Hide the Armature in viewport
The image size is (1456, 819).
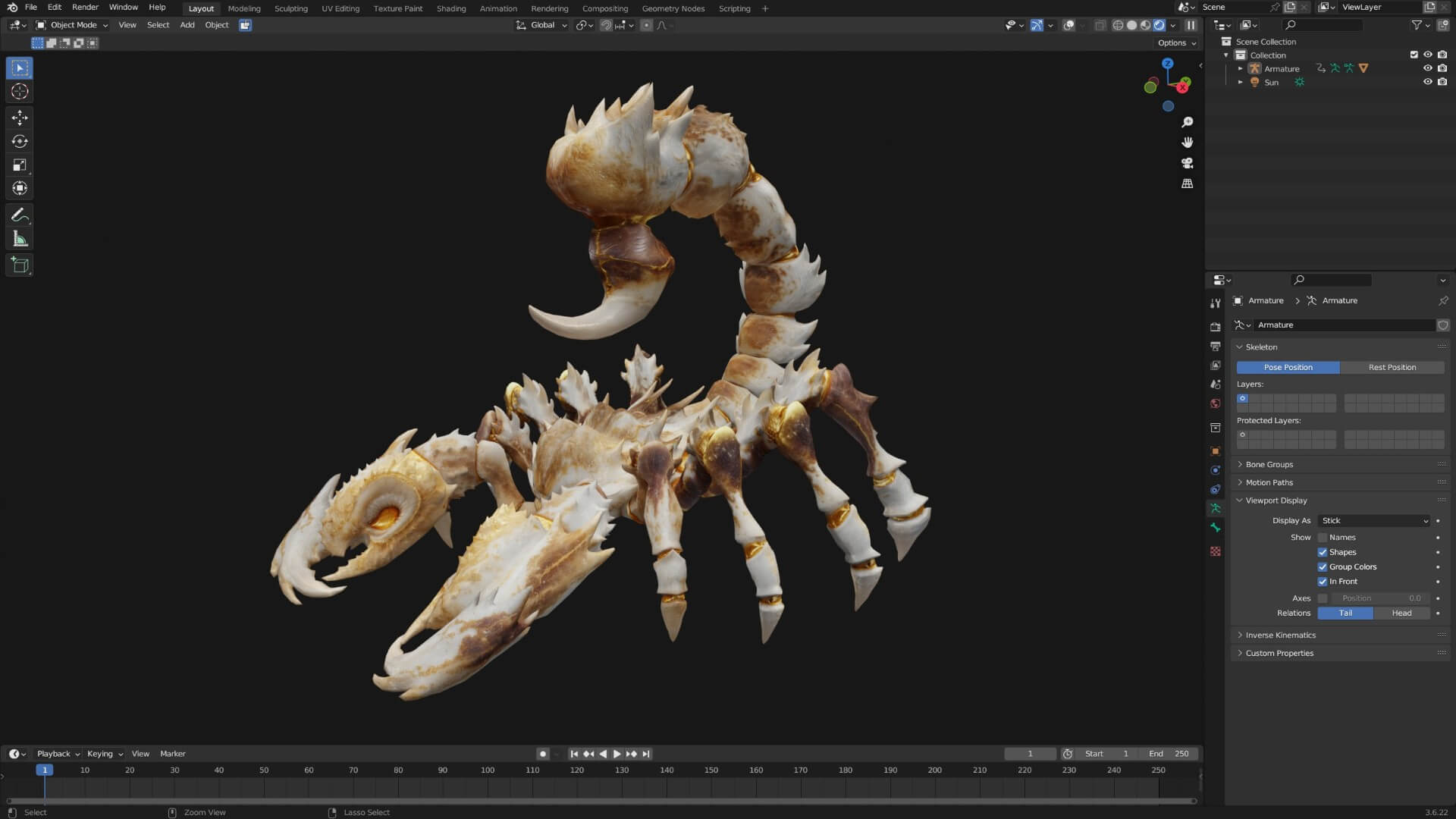point(1427,68)
